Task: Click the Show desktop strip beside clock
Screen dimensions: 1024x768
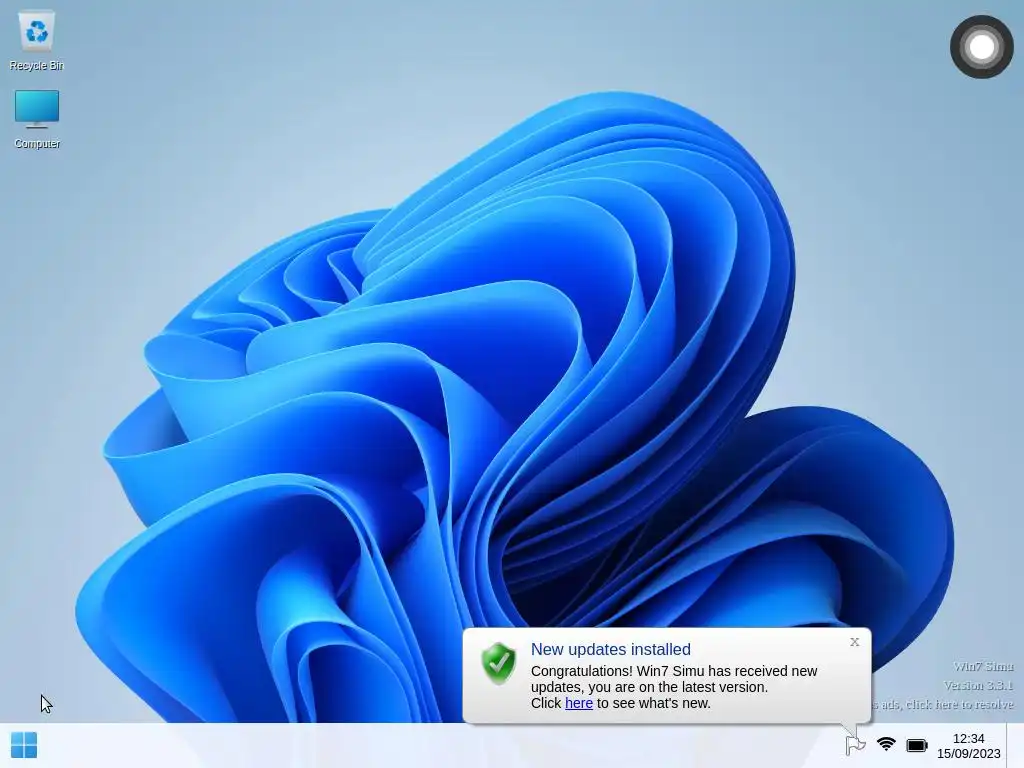Action: point(1015,745)
